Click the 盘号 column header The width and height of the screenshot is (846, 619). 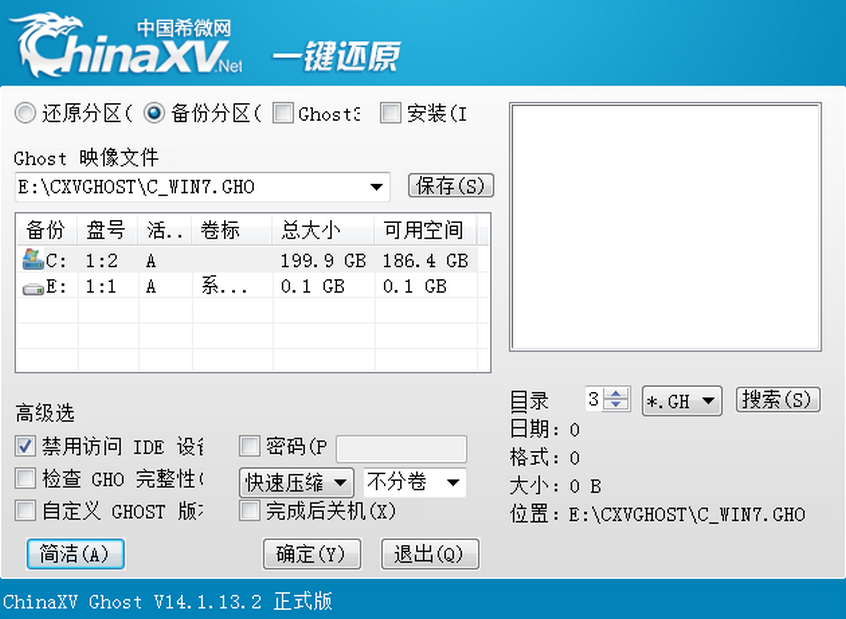click(107, 230)
